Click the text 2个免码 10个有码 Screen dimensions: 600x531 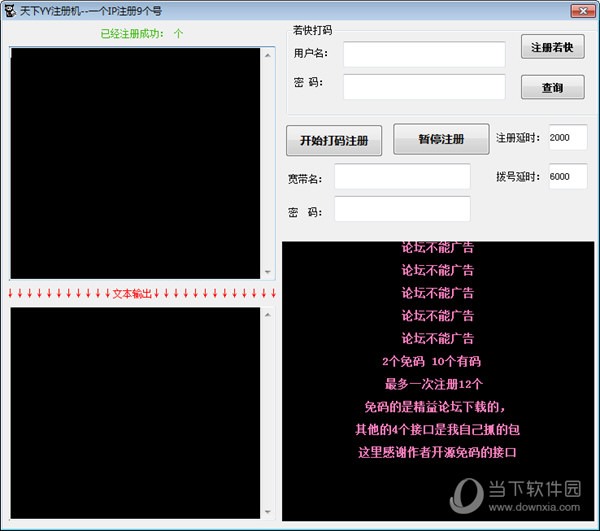point(431,361)
